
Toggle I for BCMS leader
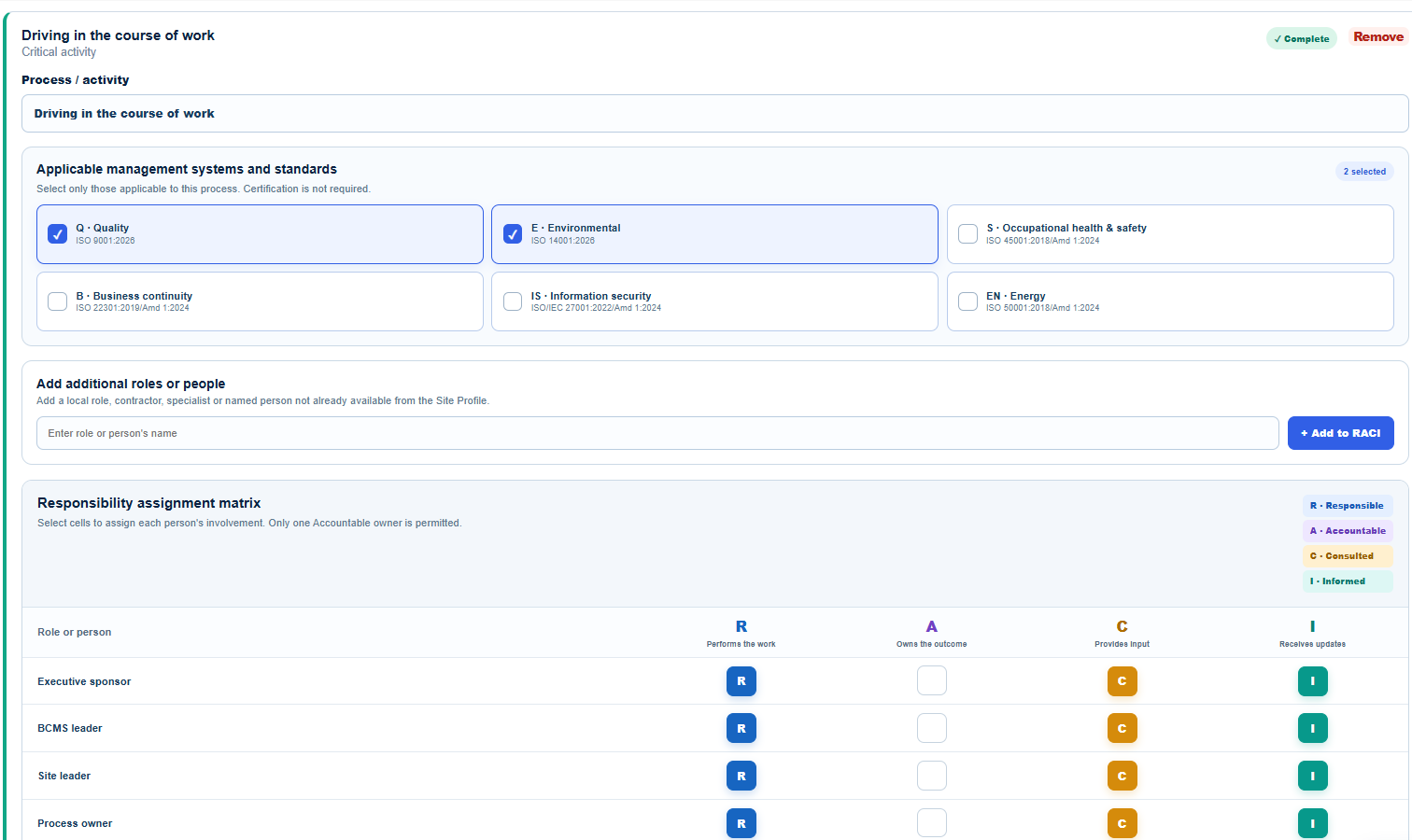coord(1313,728)
